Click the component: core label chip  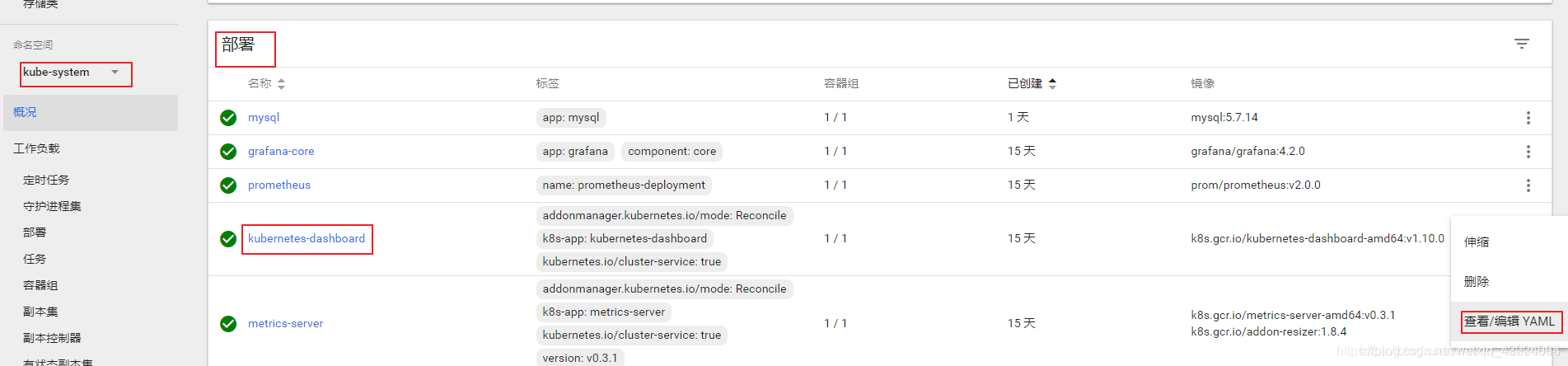tap(672, 151)
